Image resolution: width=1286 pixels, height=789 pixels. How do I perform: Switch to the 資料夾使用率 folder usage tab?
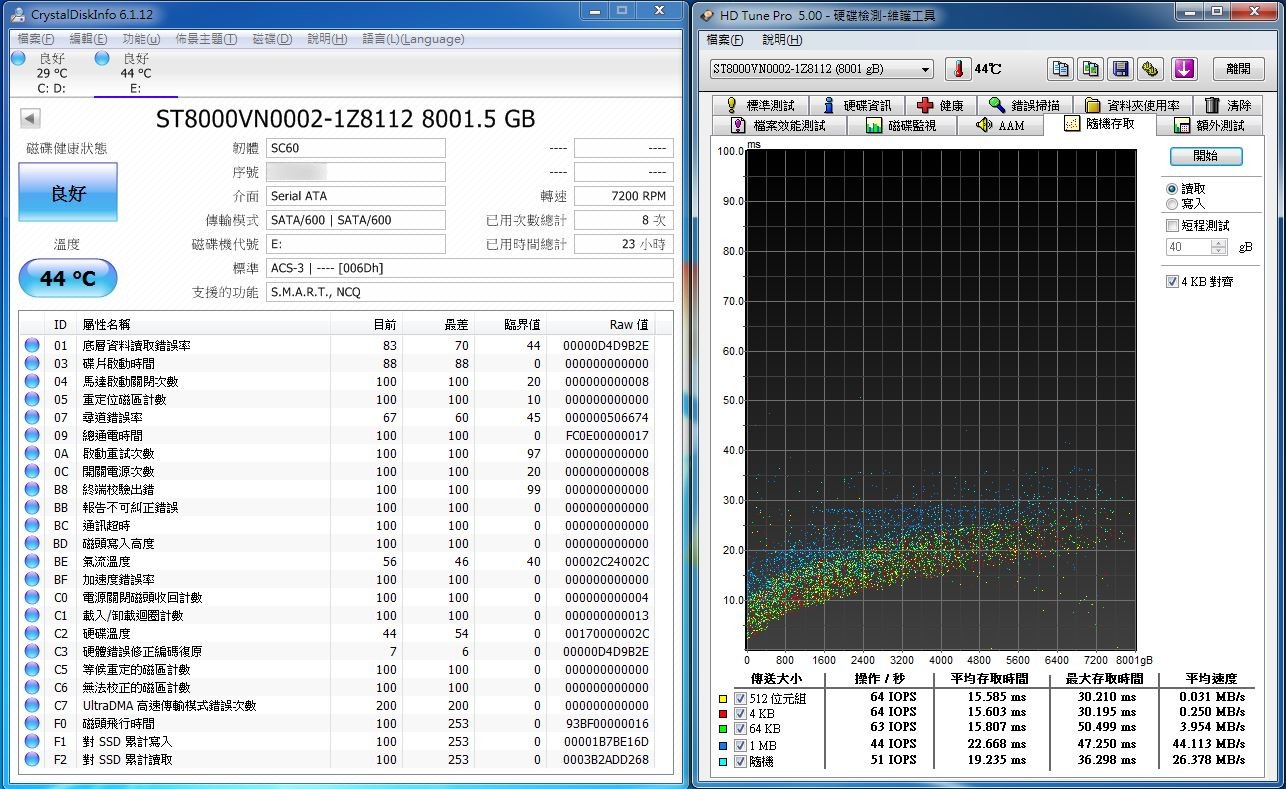[1132, 105]
